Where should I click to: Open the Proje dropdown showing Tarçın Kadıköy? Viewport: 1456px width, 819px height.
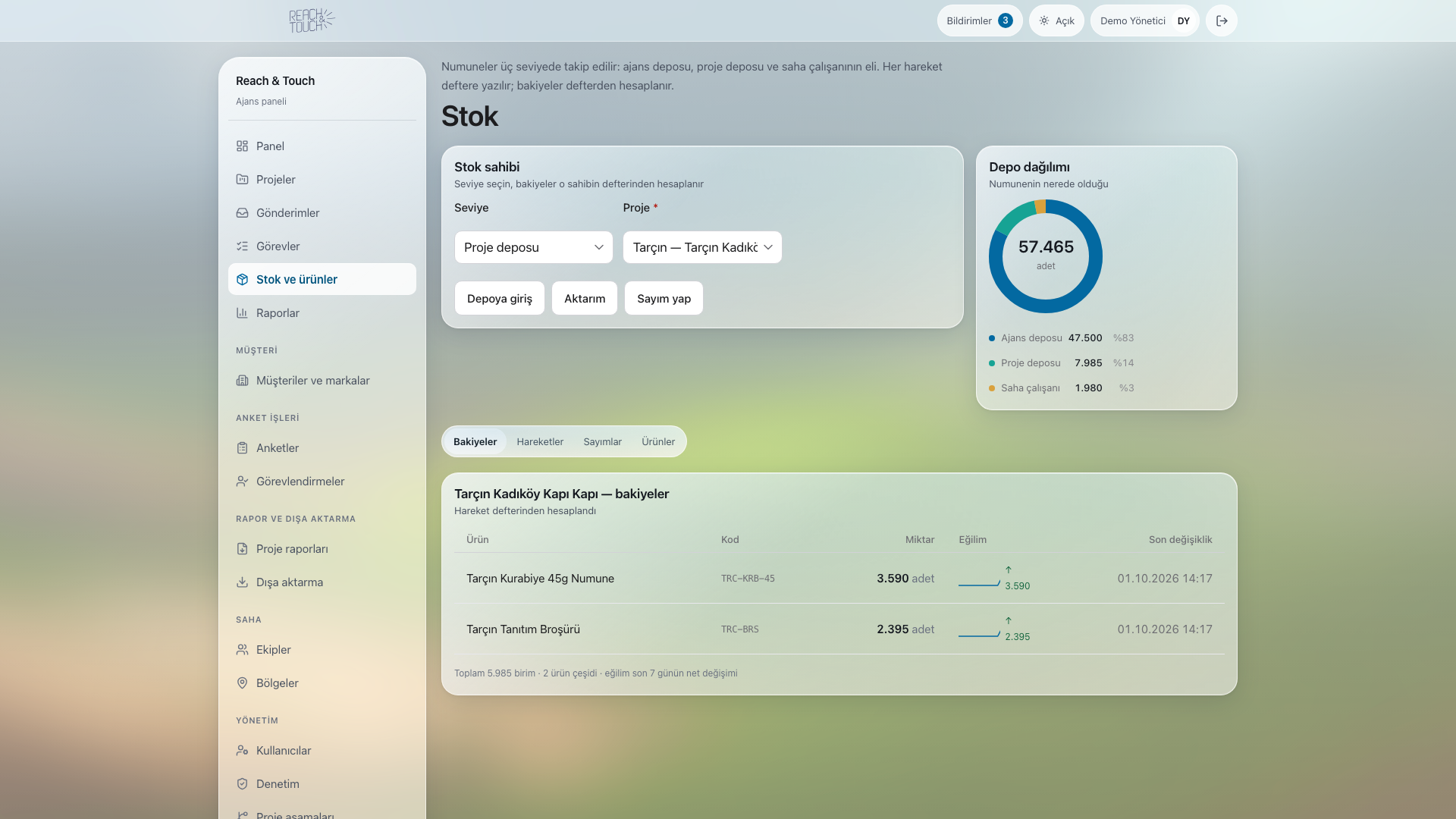(x=702, y=247)
